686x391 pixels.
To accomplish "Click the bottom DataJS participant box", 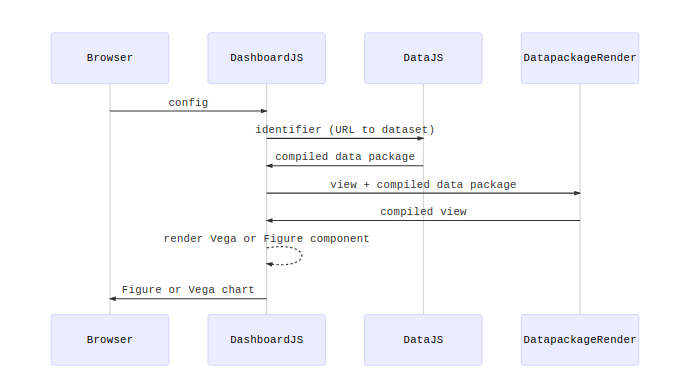I will 423,339.
